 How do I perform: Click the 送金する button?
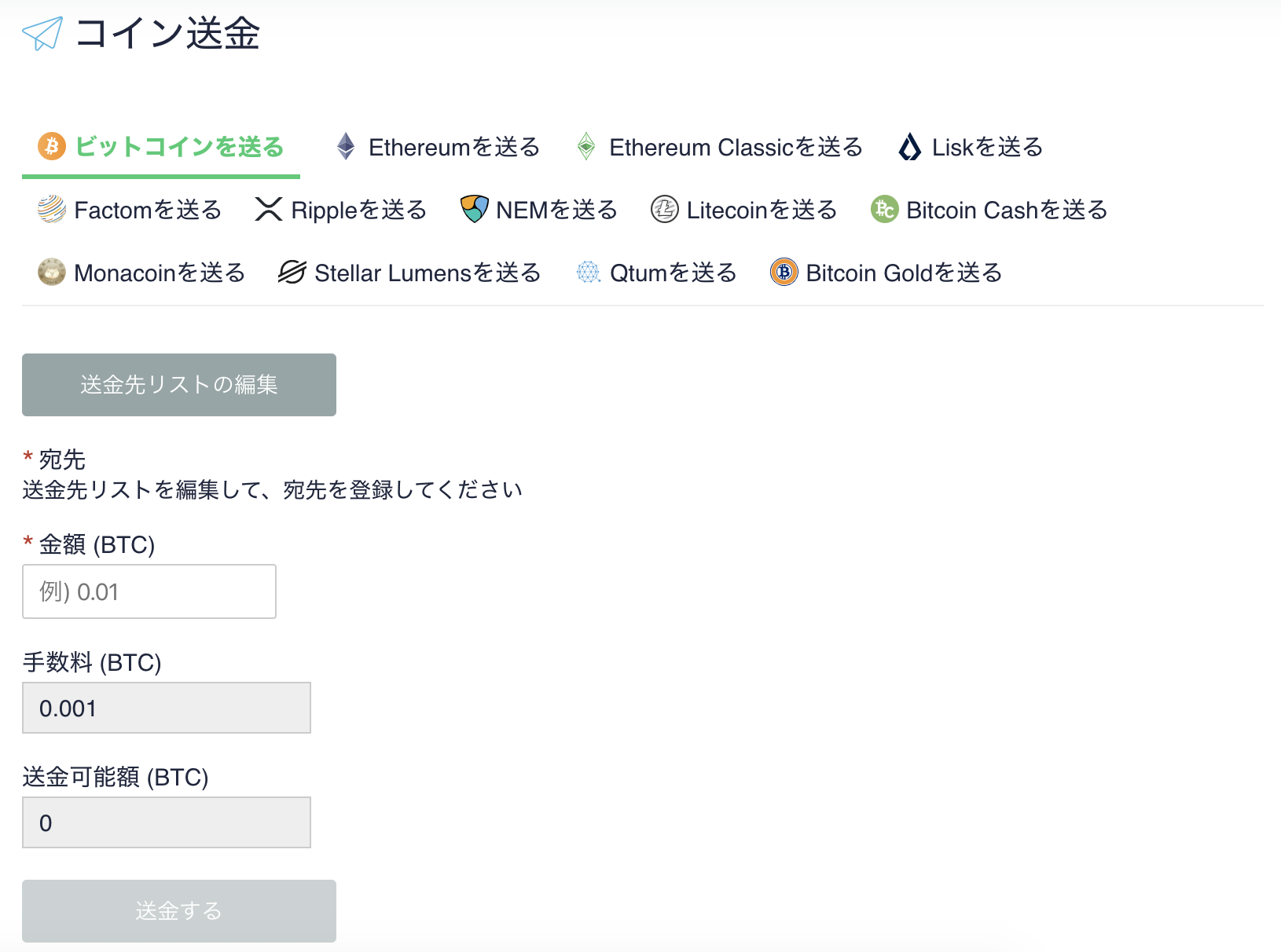(x=178, y=910)
